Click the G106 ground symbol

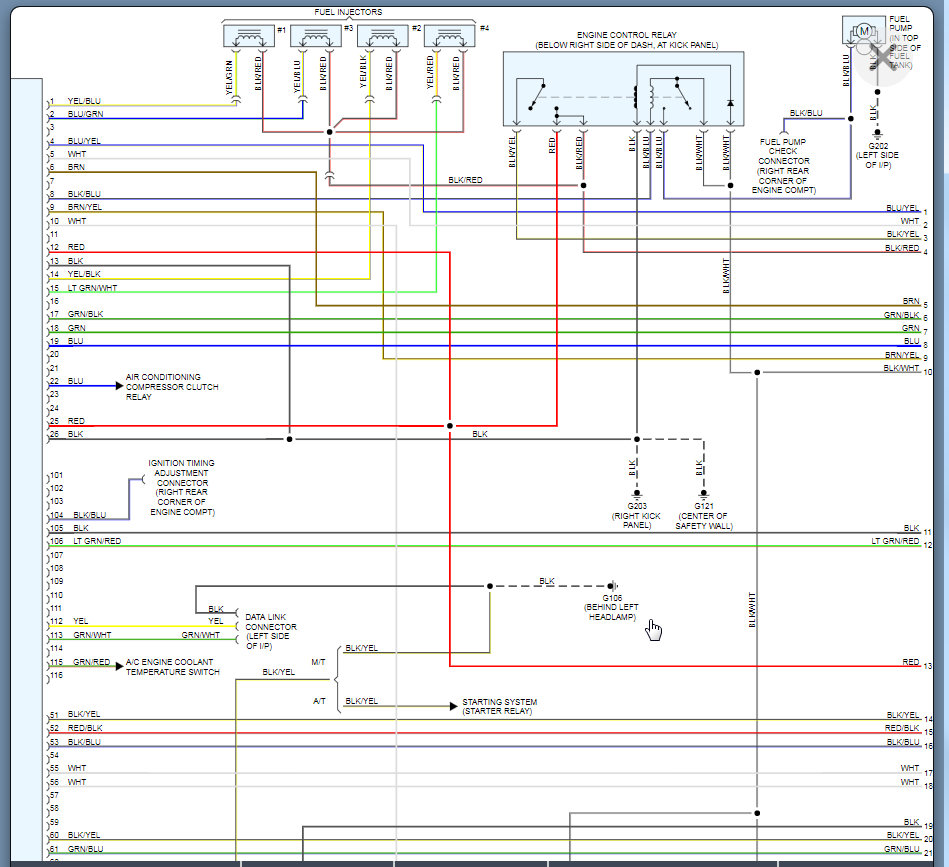coord(612,586)
